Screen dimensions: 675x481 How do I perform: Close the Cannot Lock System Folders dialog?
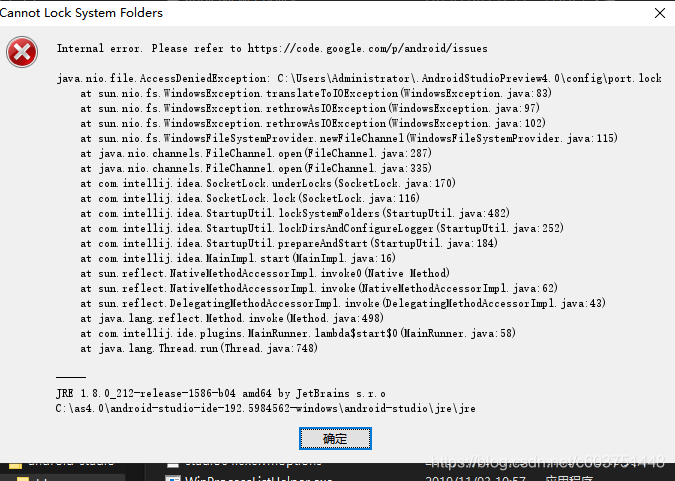click(x=660, y=13)
